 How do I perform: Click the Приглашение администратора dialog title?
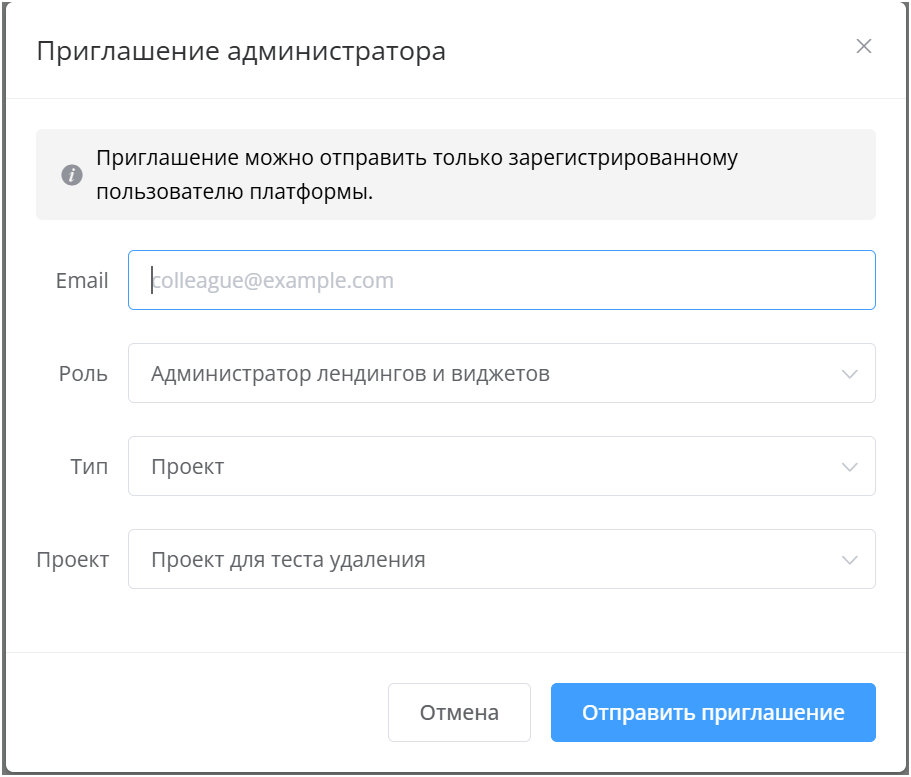click(x=241, y=51)
